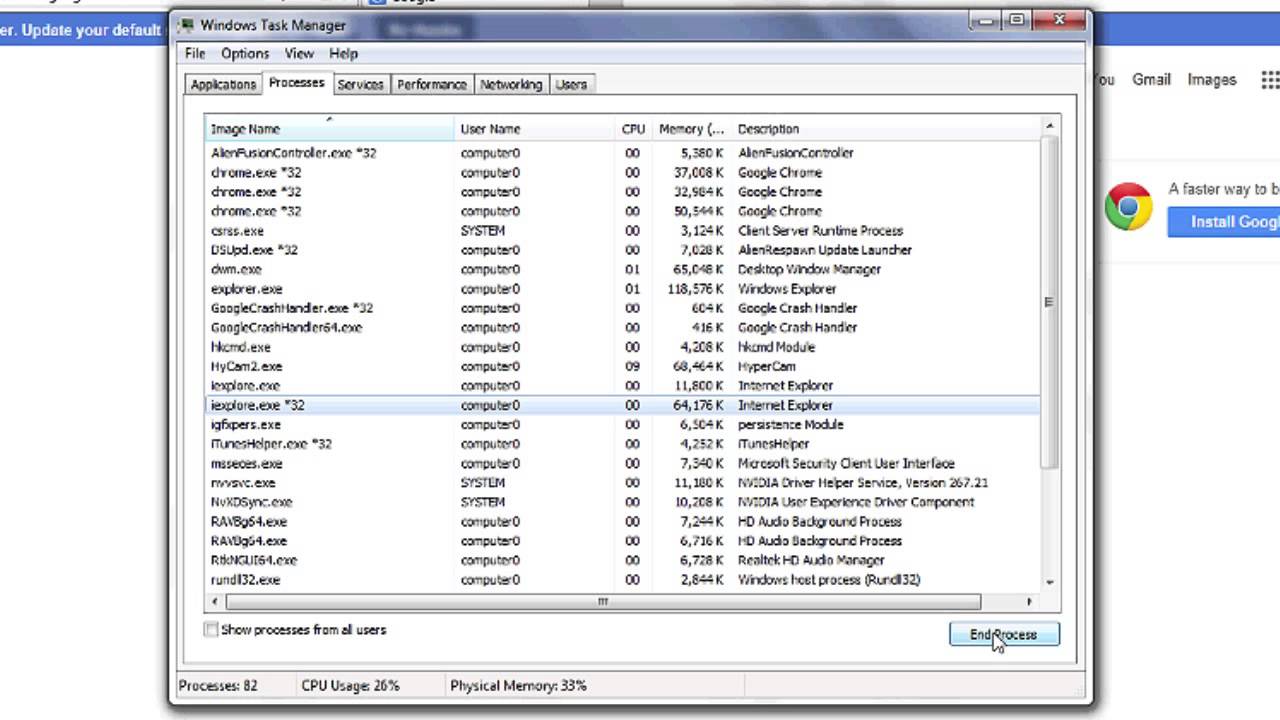This screenshot has height=720, width=1280.
Task: Click the HyperCam description cell
Action: click(769, 366)
